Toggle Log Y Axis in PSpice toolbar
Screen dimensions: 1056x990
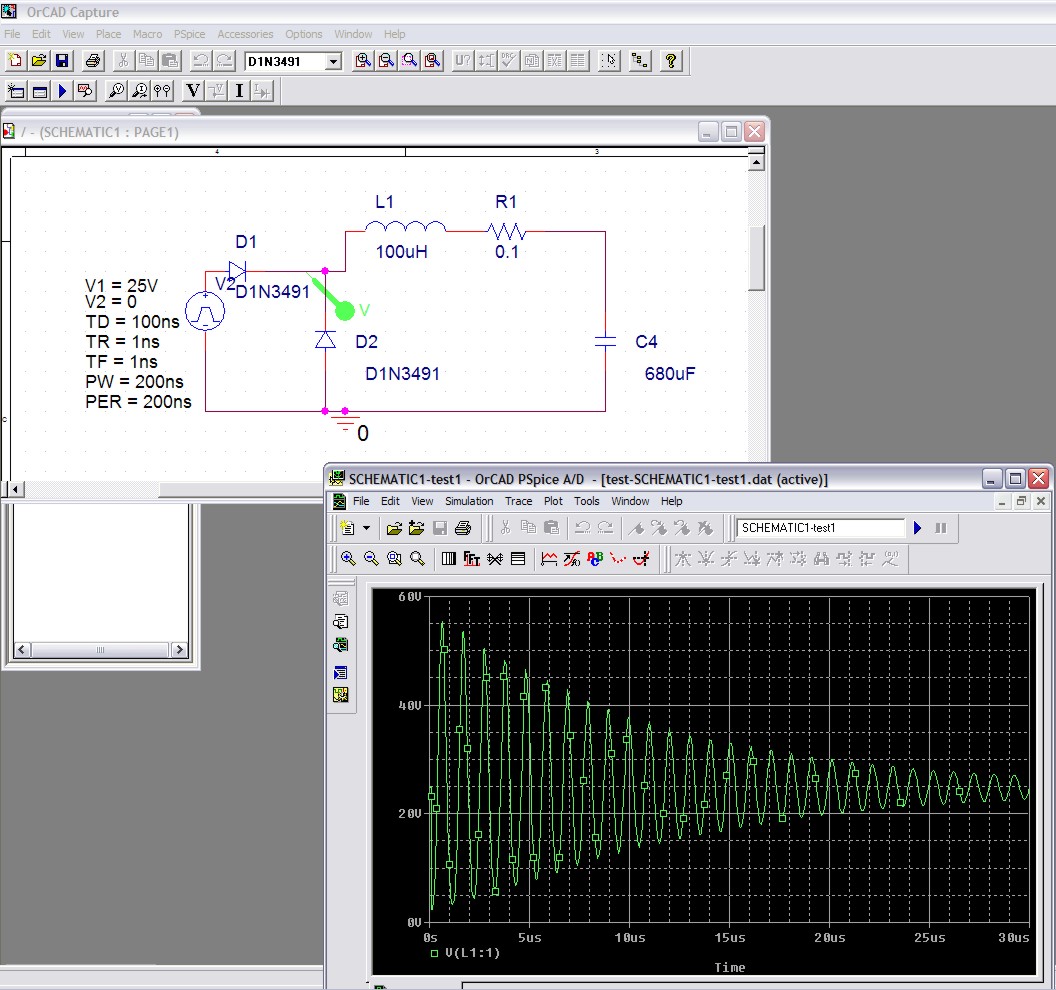point(517,558)
